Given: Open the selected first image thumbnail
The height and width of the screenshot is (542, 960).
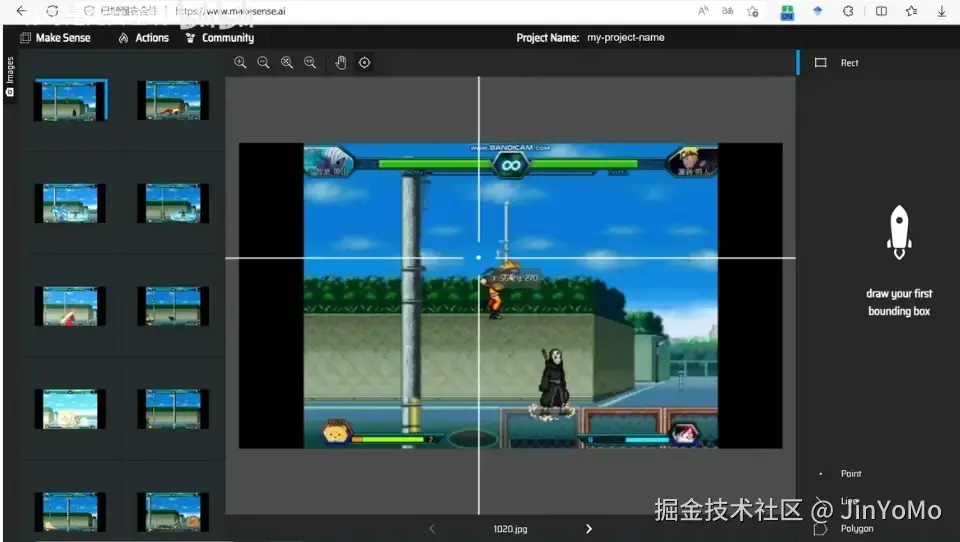Looking at the screenshot, I should point(70,100).
